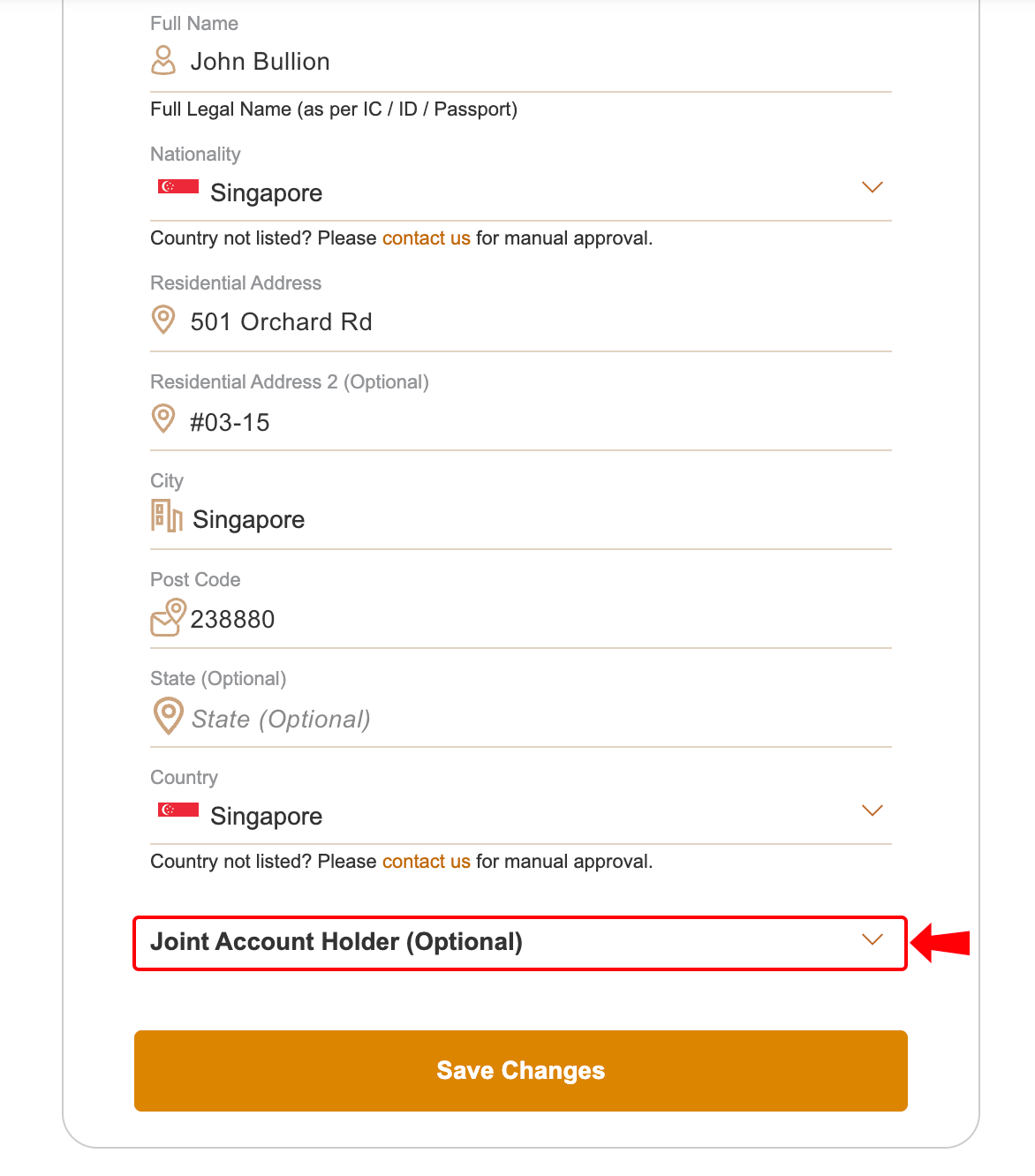This screenshot has height=1176, width=1035.
Task: Follow the contact us link under Country
Action: click(x=426, y=862)
